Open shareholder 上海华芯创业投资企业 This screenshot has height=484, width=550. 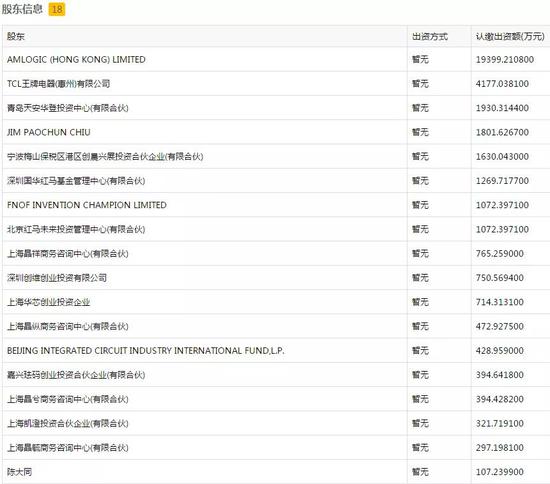pyautogui.click(x=49, y=302)
